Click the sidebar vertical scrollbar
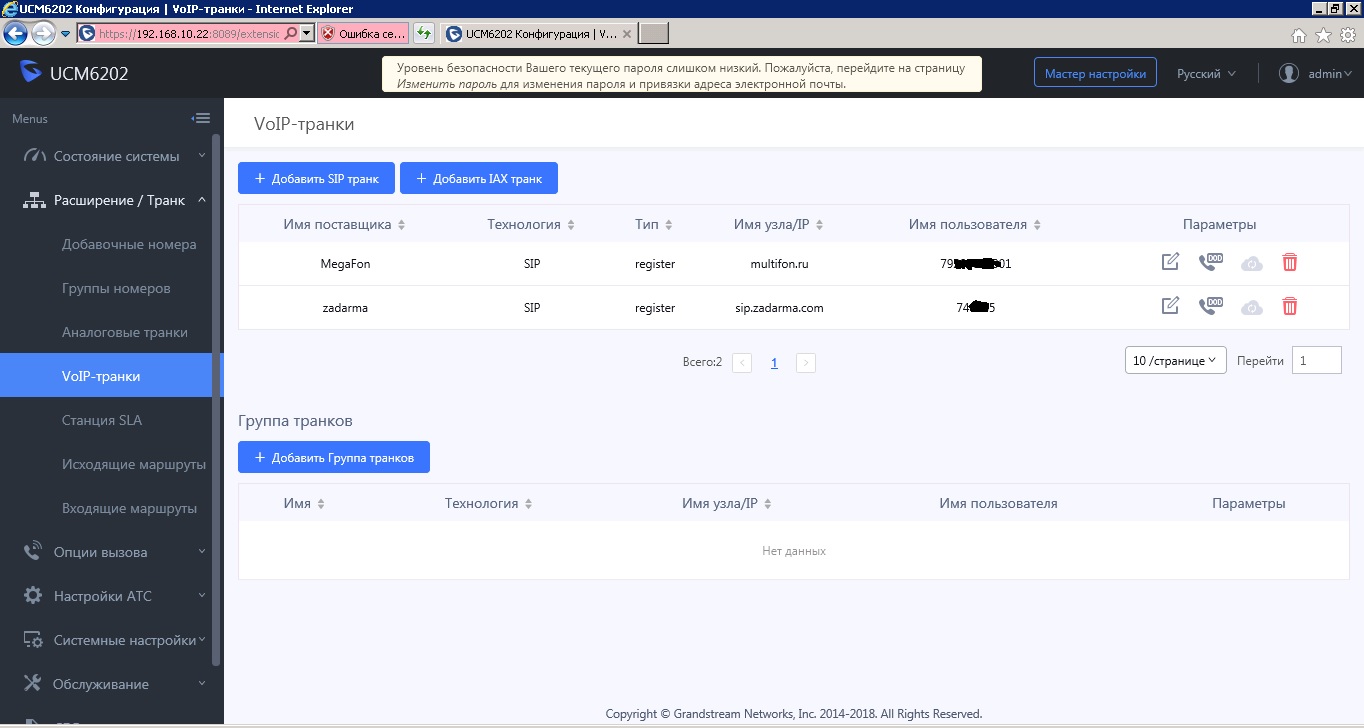 (217, 400)
